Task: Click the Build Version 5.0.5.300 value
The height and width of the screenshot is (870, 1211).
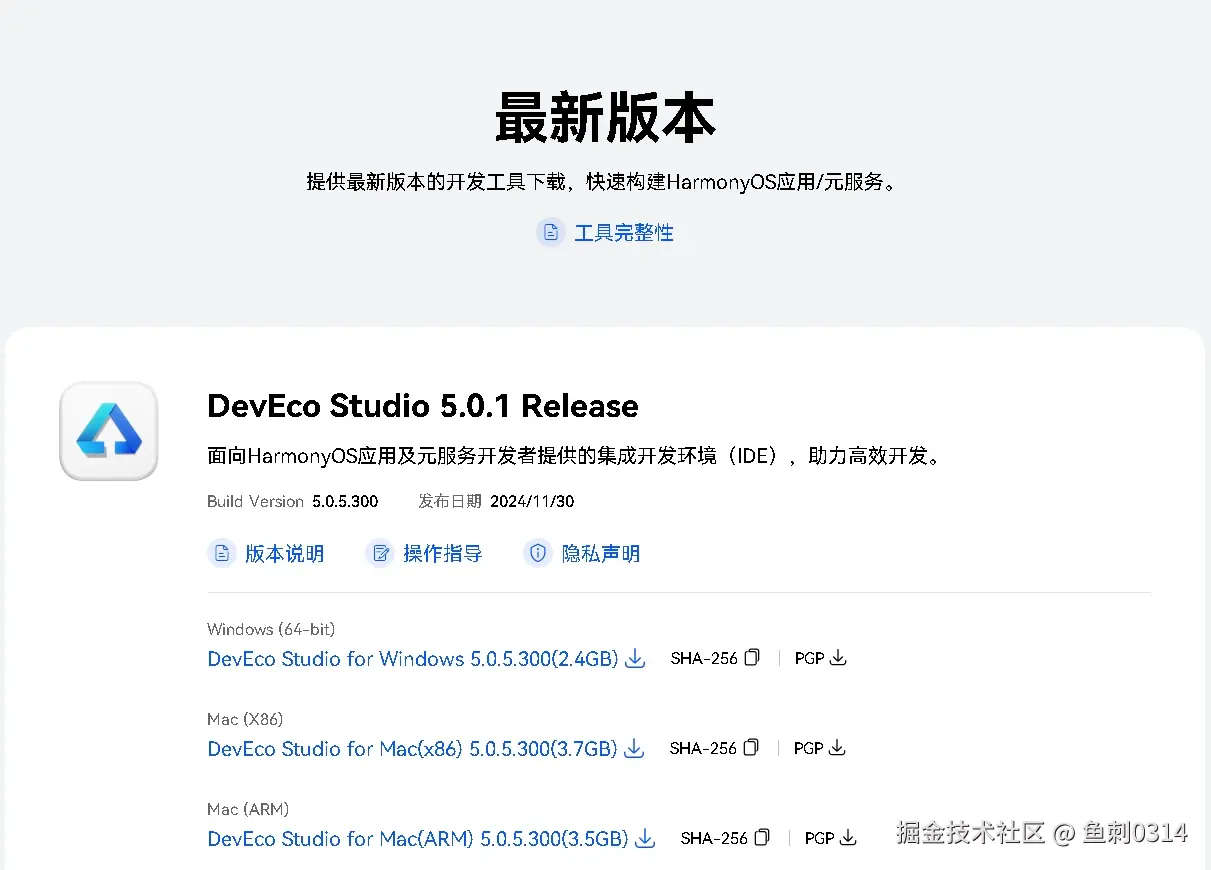Action: tap(345, 501)
